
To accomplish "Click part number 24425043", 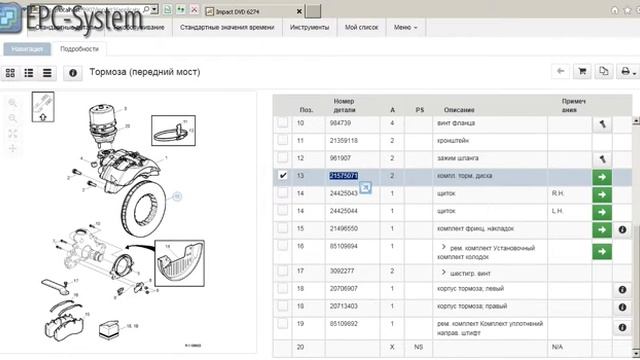I will click(x=344, y=193).
